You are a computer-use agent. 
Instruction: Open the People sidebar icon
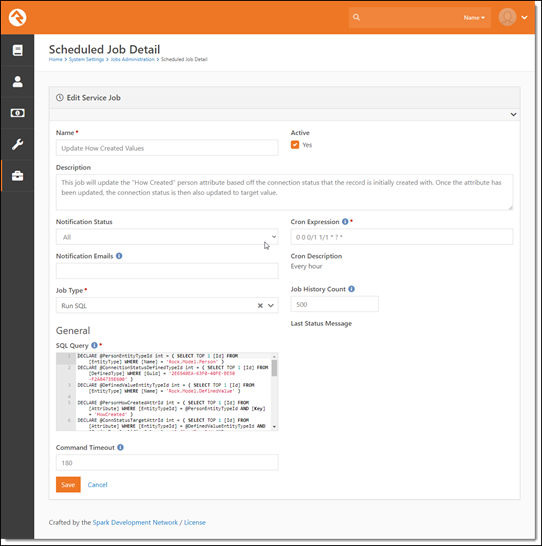pyautogui.click(x=17, y=81)
